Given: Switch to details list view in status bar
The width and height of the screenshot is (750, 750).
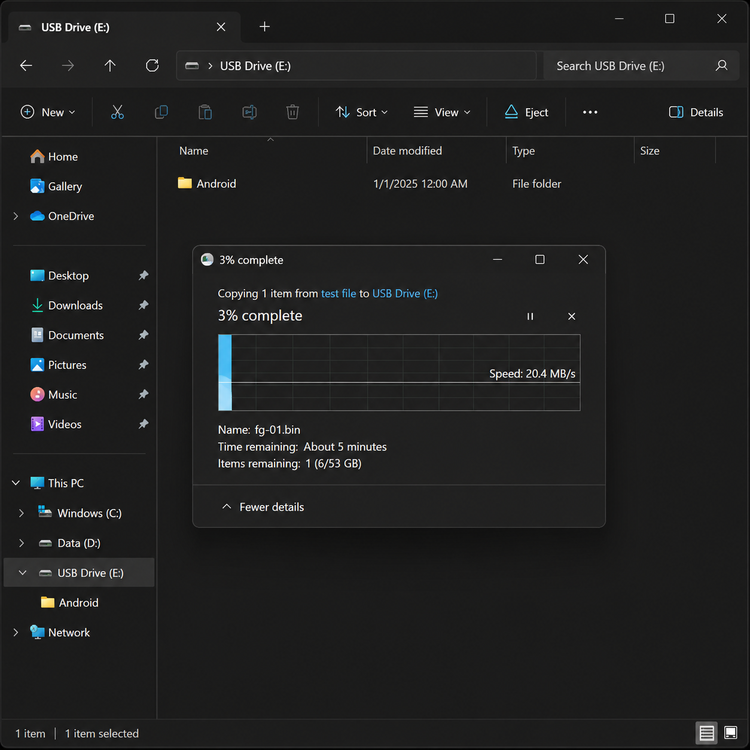Looking at the screenshot, I should pos(706,733).
